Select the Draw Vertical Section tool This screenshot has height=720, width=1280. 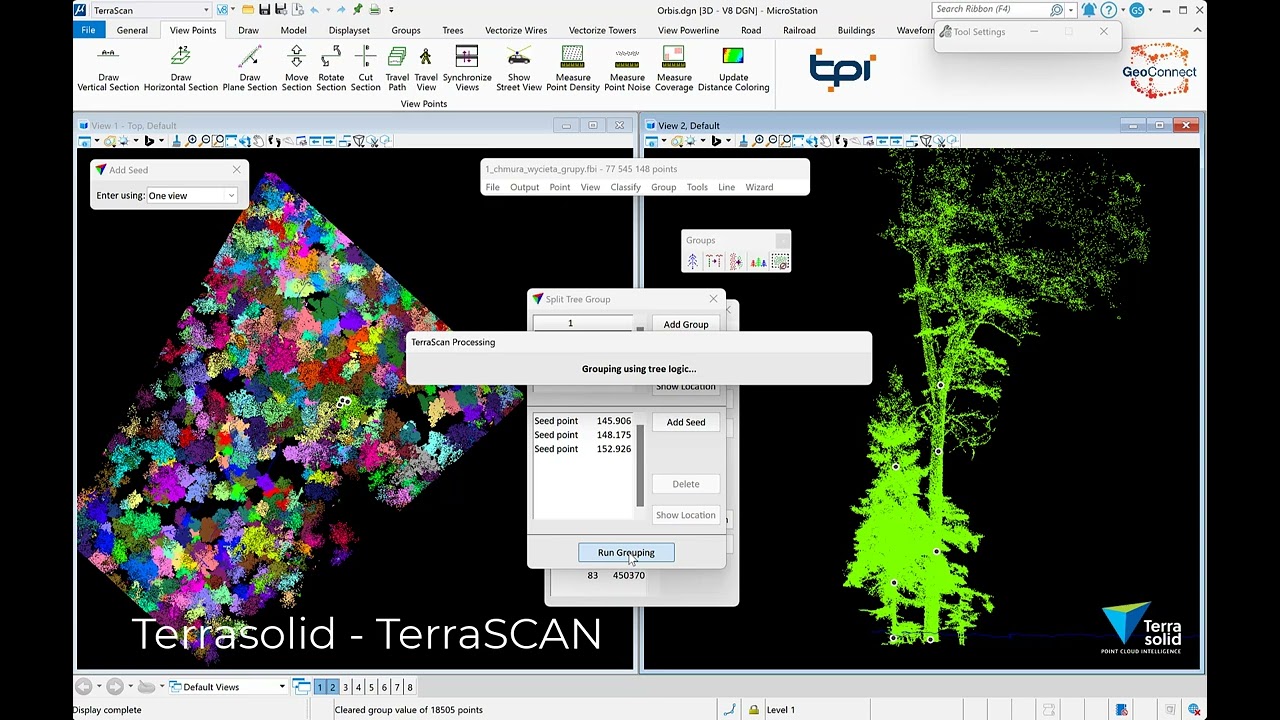click(x=108, y=69)
